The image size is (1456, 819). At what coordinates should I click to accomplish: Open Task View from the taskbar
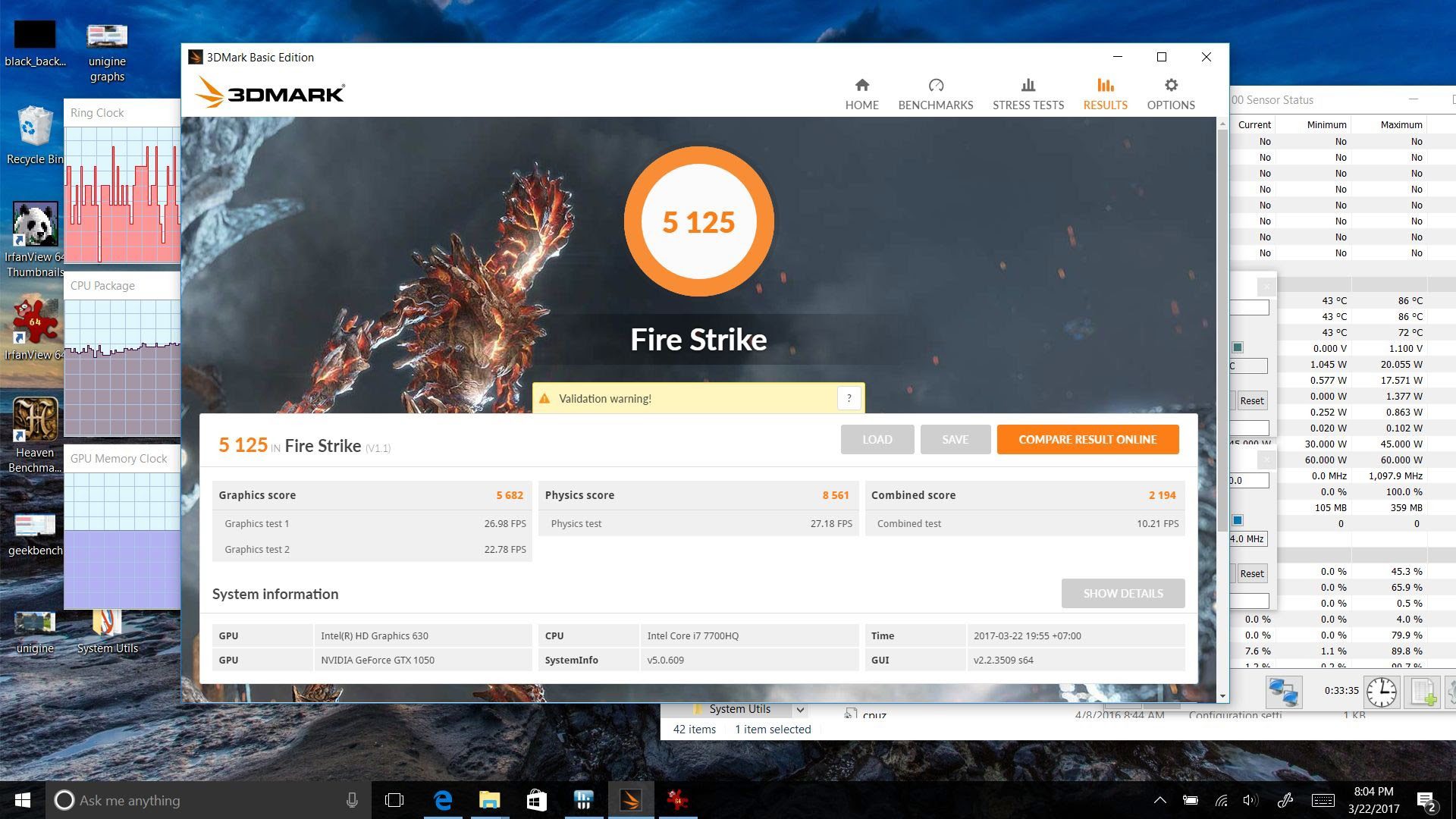(x=394, y=800)
